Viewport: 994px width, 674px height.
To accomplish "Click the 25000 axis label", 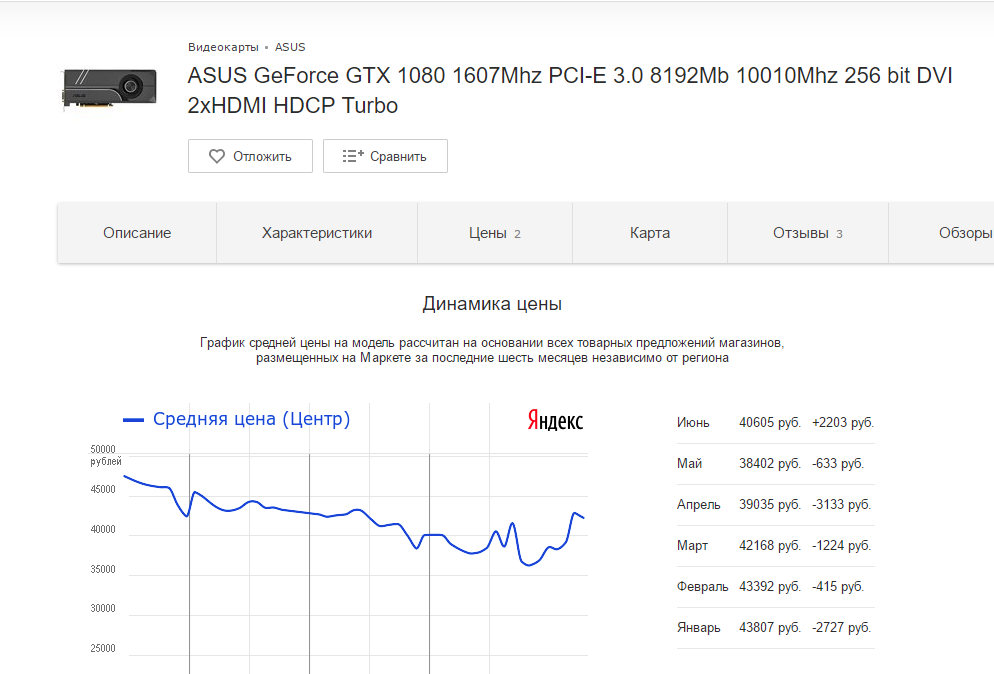I will (x=103, y=649).
